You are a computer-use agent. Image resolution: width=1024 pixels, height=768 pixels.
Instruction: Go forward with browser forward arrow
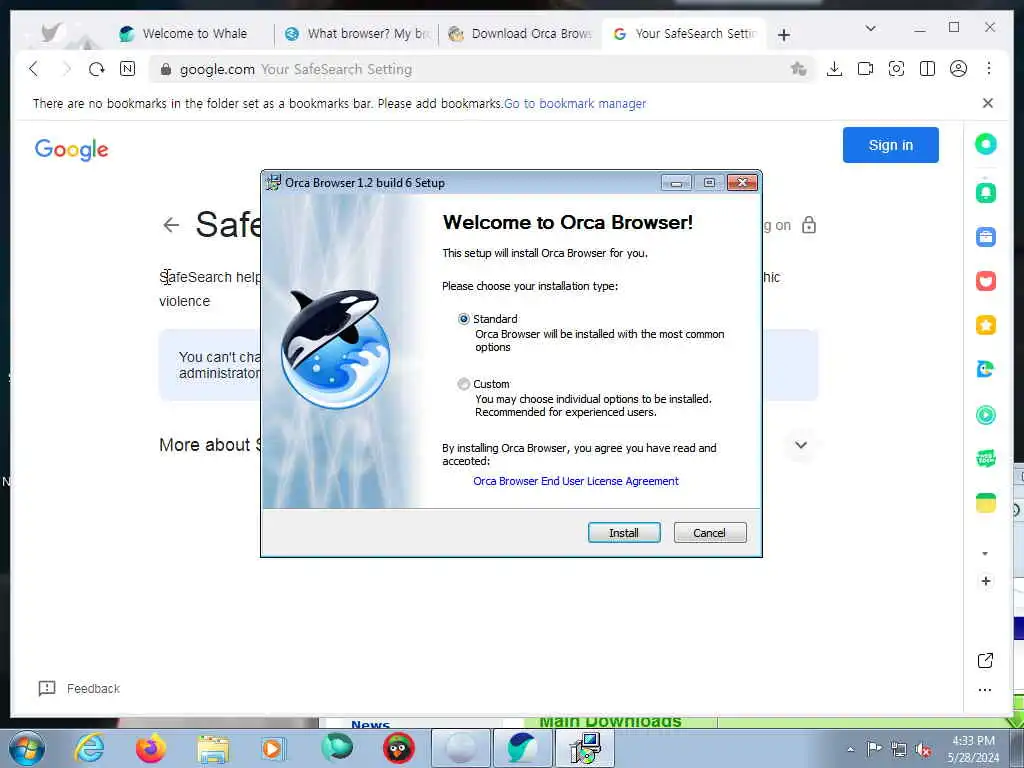(65, 69)
